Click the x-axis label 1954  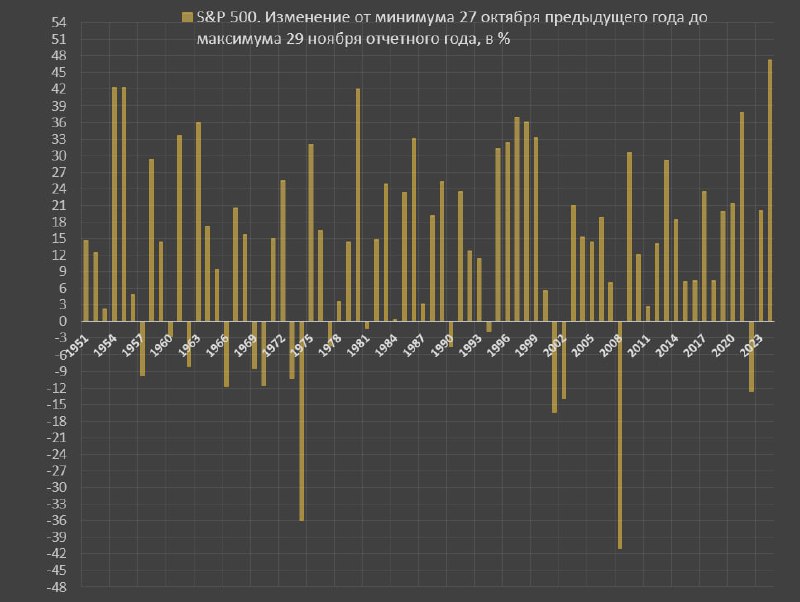coord(106,346)
